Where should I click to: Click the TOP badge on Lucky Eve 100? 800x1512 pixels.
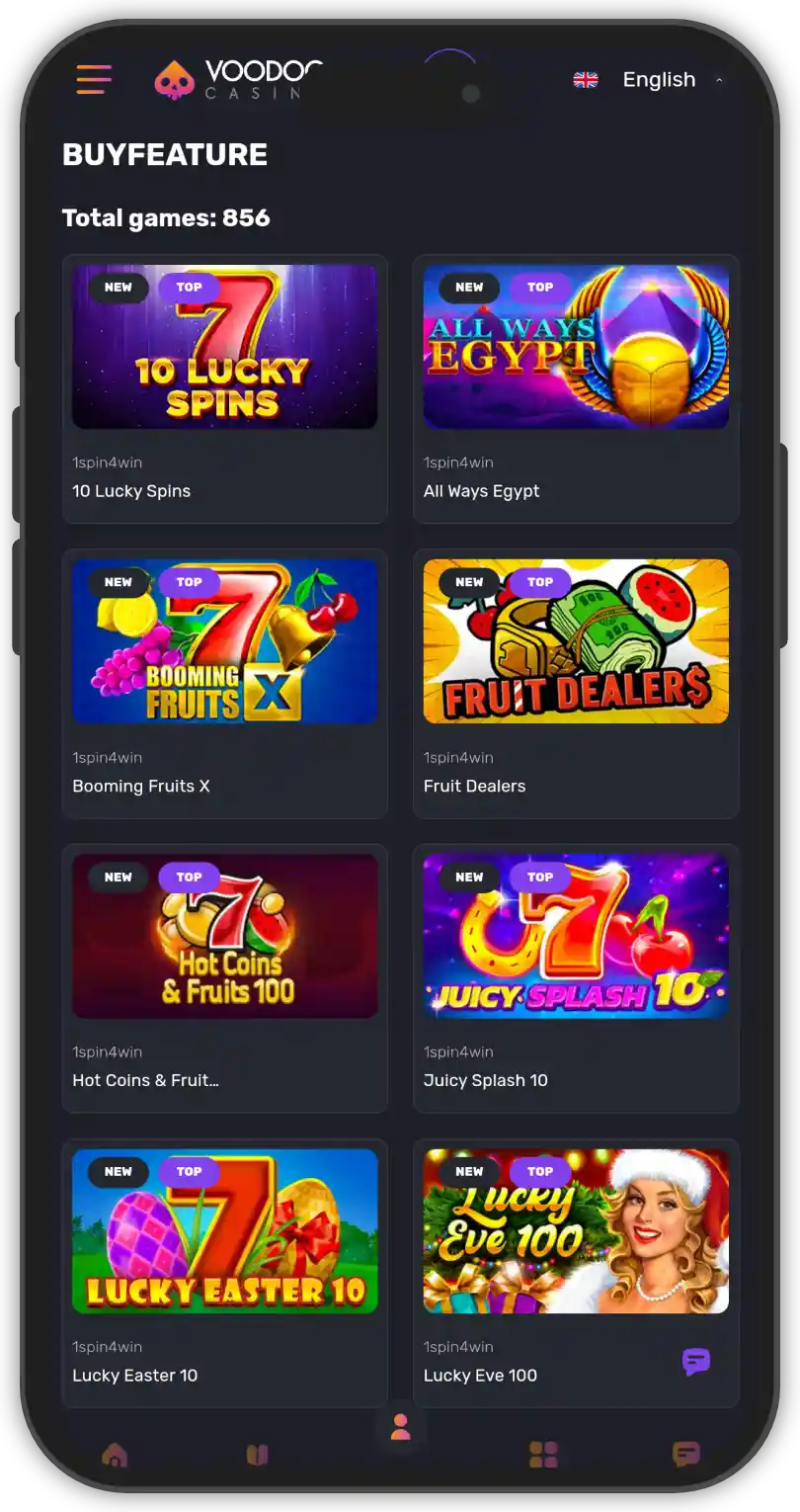(x=540, y=1171)
